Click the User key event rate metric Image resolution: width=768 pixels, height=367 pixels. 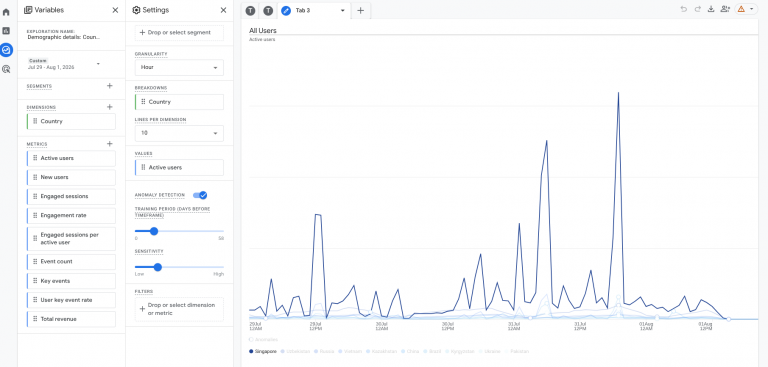(72, 300)
